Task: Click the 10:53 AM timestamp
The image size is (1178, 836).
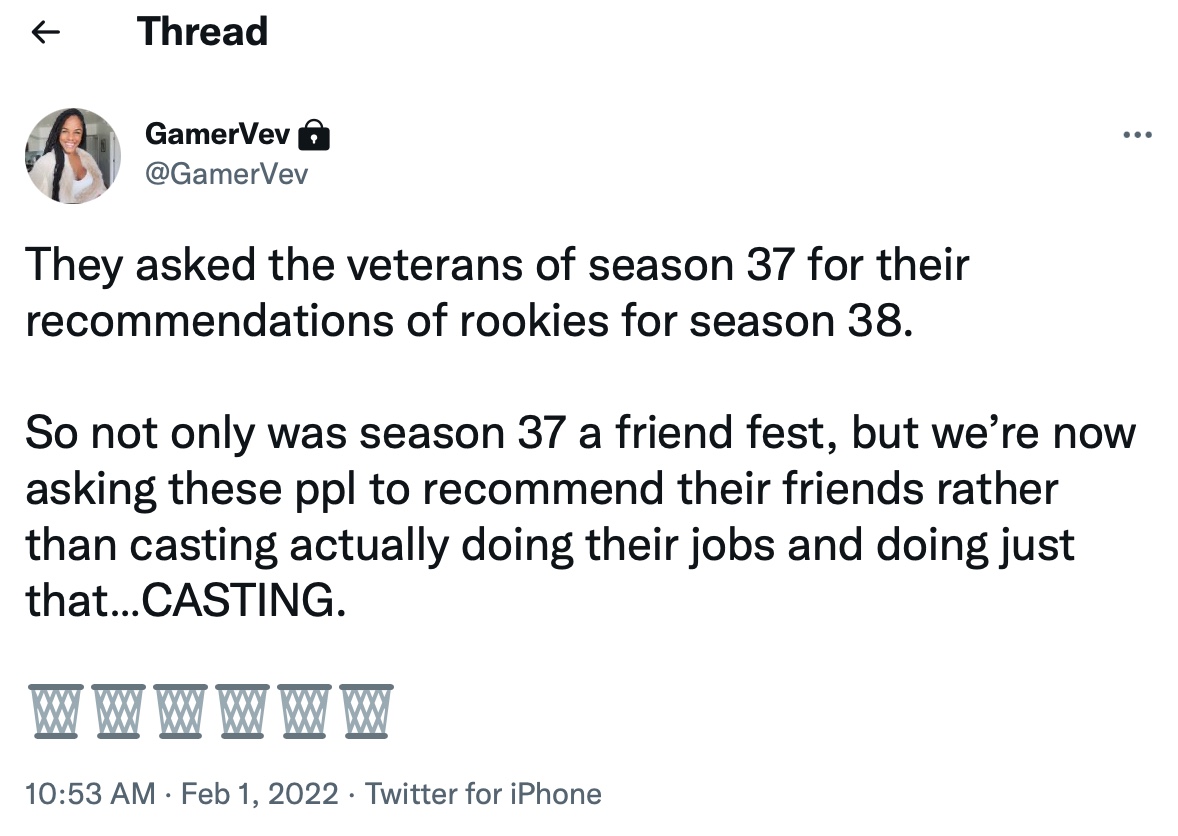Action: point(90,795)
